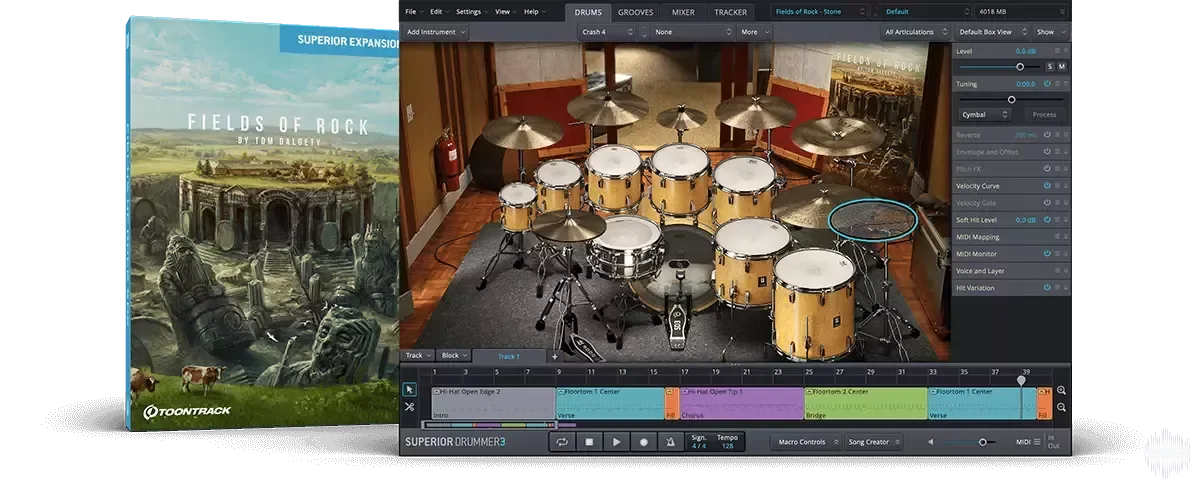The height and width of the screenshot is (488, 1200).
Task: Toggle MIDI Monitor power button
Action: [1048, 254]
